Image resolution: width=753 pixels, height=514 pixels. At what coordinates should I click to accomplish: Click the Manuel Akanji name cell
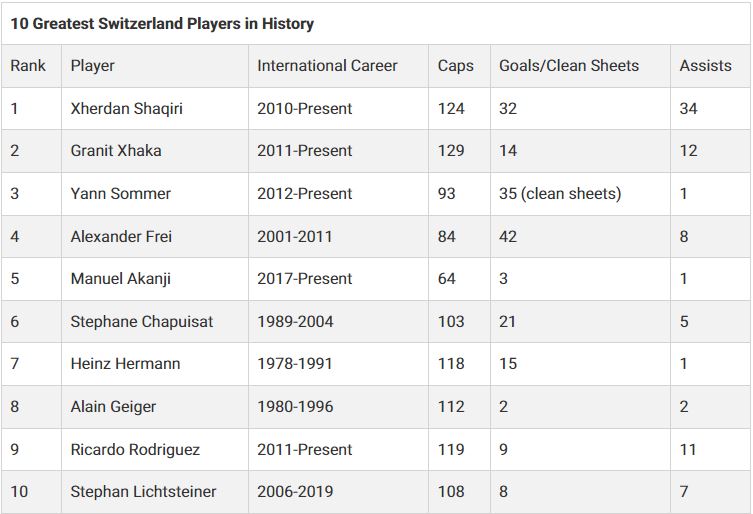155,279
